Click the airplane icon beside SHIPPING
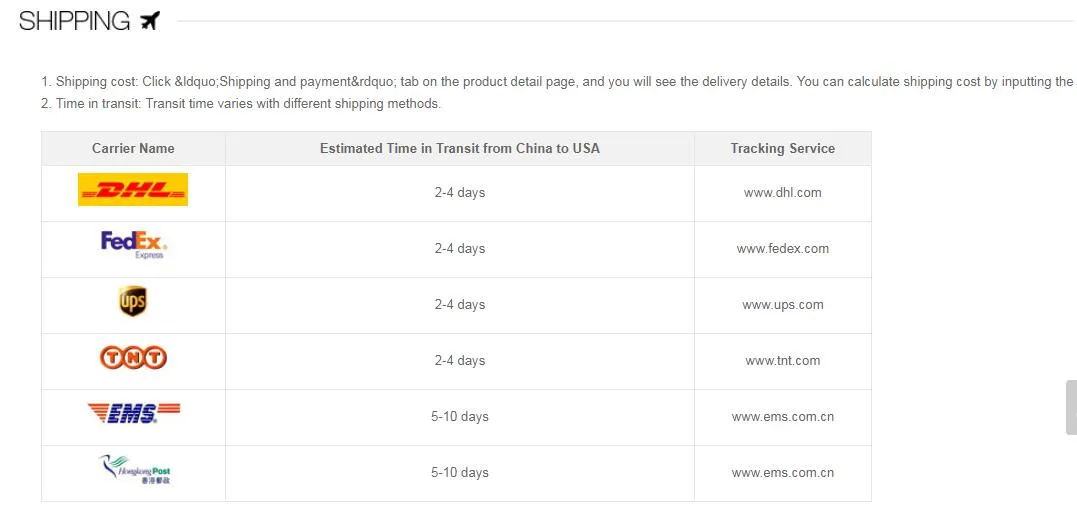This screenshot has width=1077, height=524. 150,21
